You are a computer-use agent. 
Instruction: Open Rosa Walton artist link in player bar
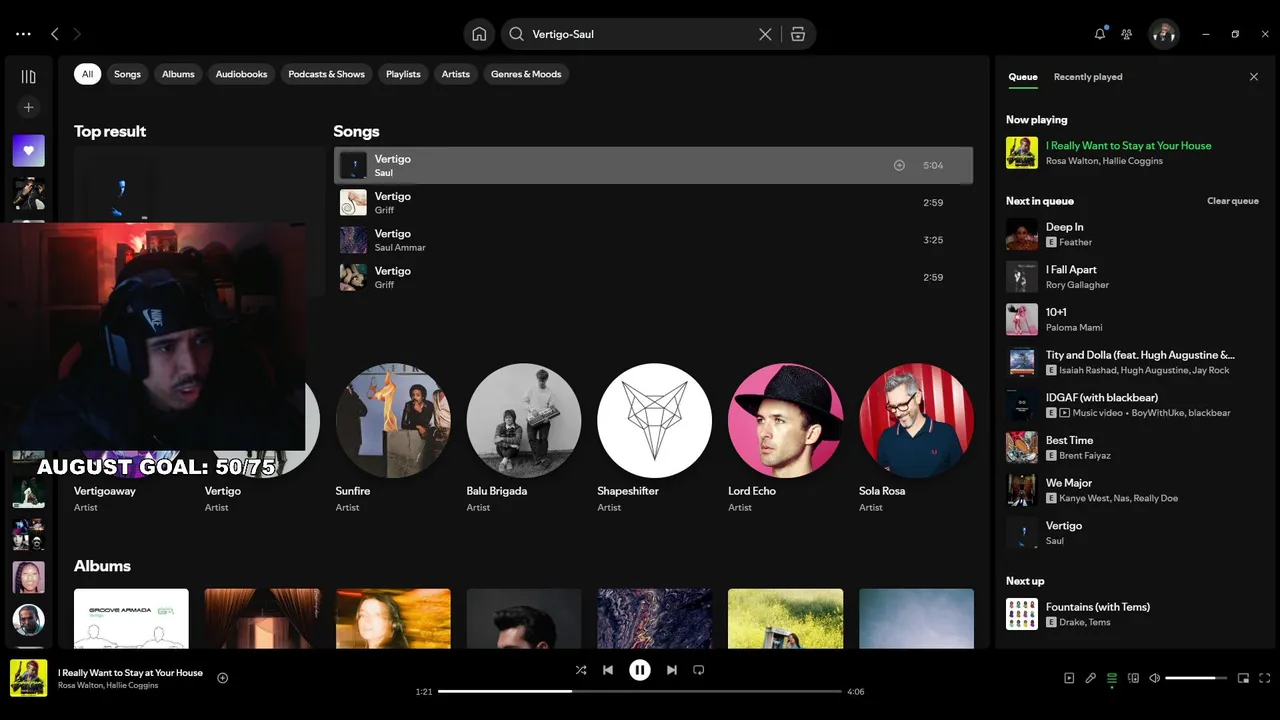coord(80,686)
